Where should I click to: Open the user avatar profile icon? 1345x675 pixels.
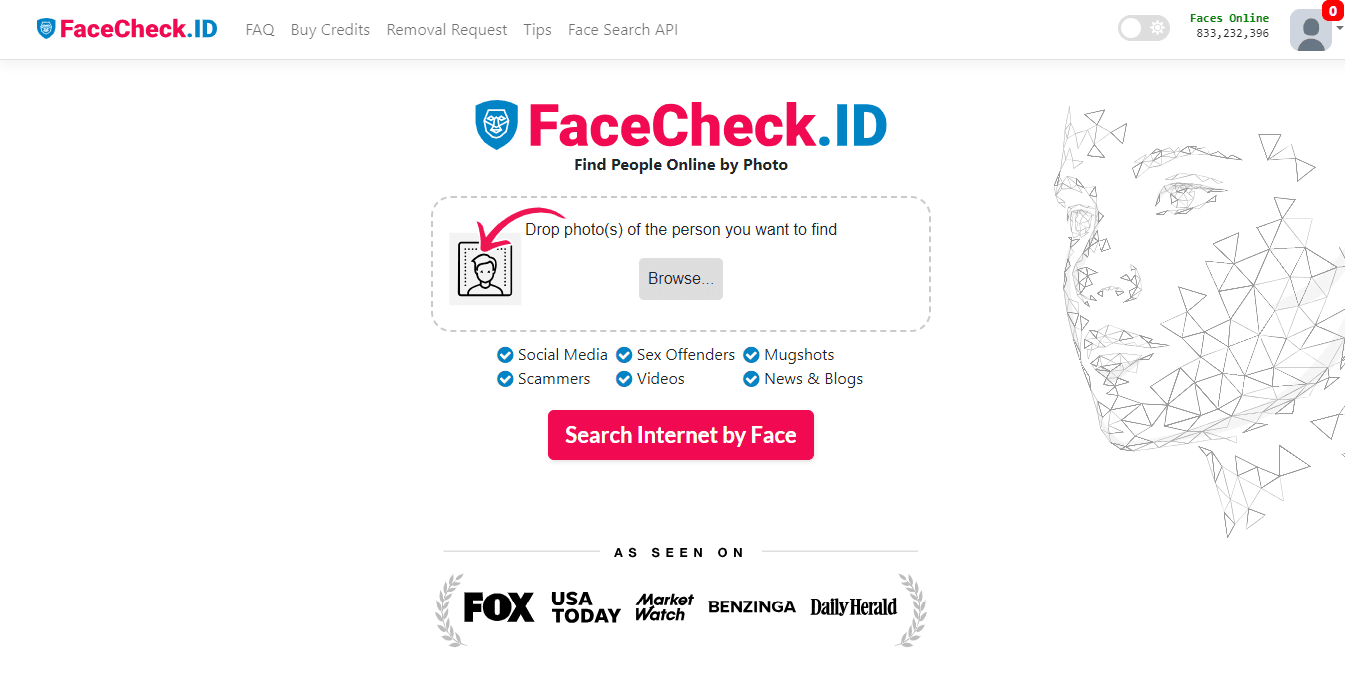point(1310,30)
